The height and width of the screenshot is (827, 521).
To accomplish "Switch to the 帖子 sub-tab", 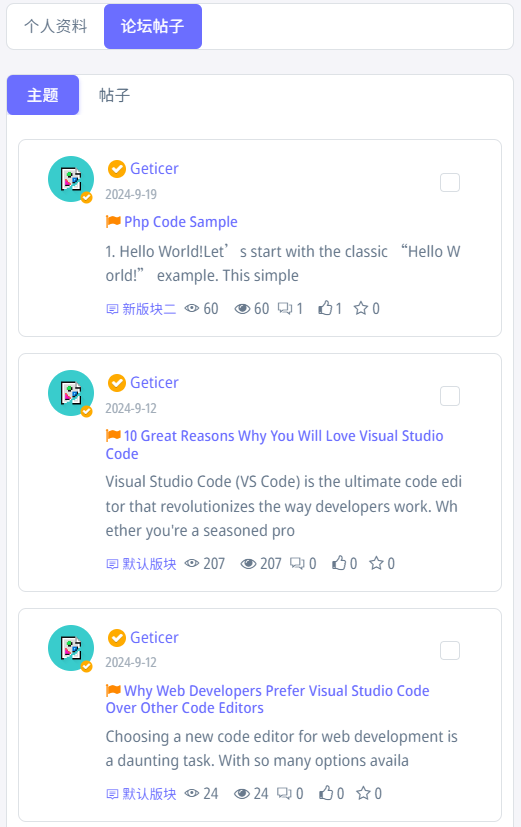I will click(x=114, y=95).
